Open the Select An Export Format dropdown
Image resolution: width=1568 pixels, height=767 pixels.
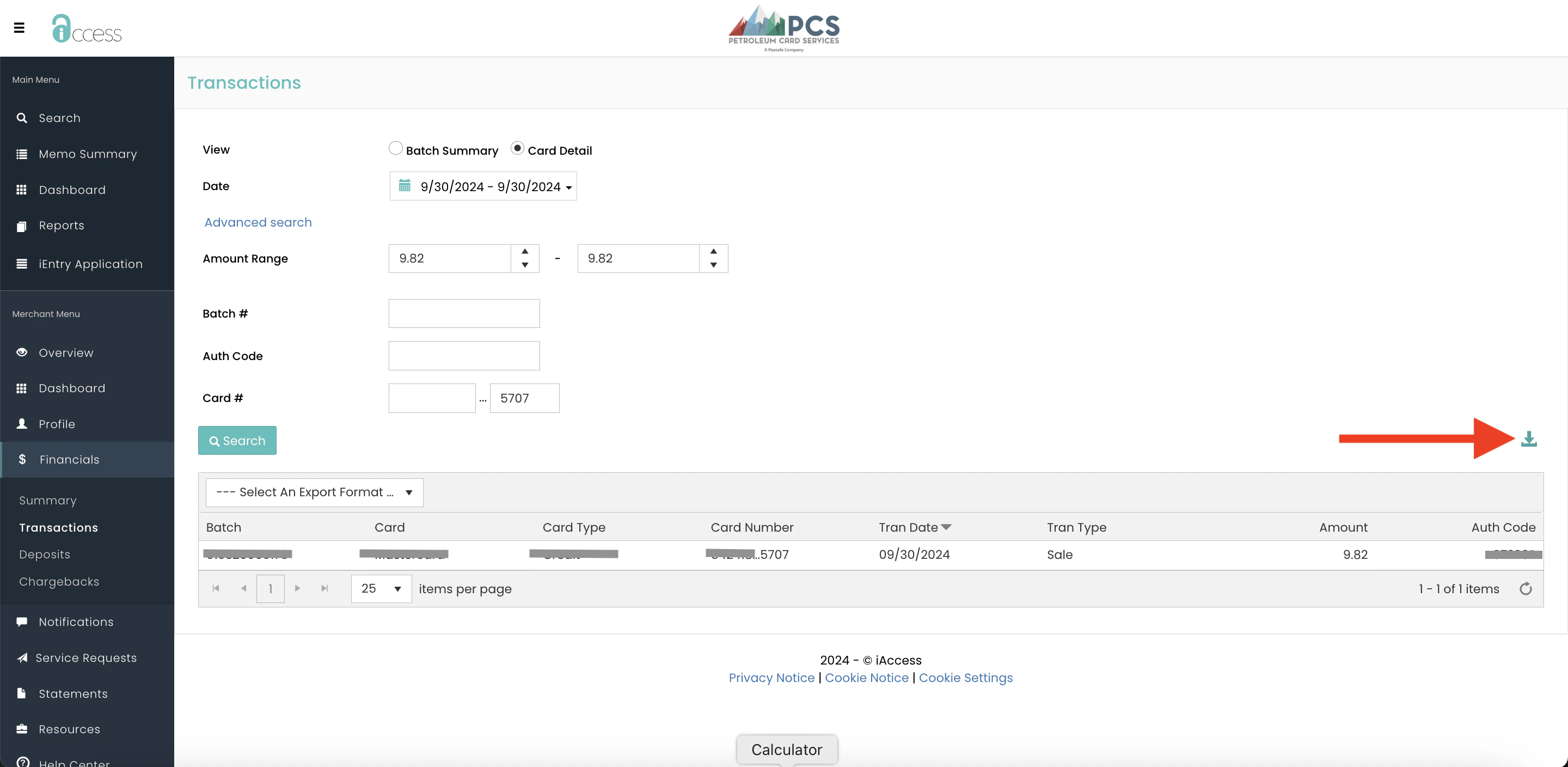[x=314, y=492]
